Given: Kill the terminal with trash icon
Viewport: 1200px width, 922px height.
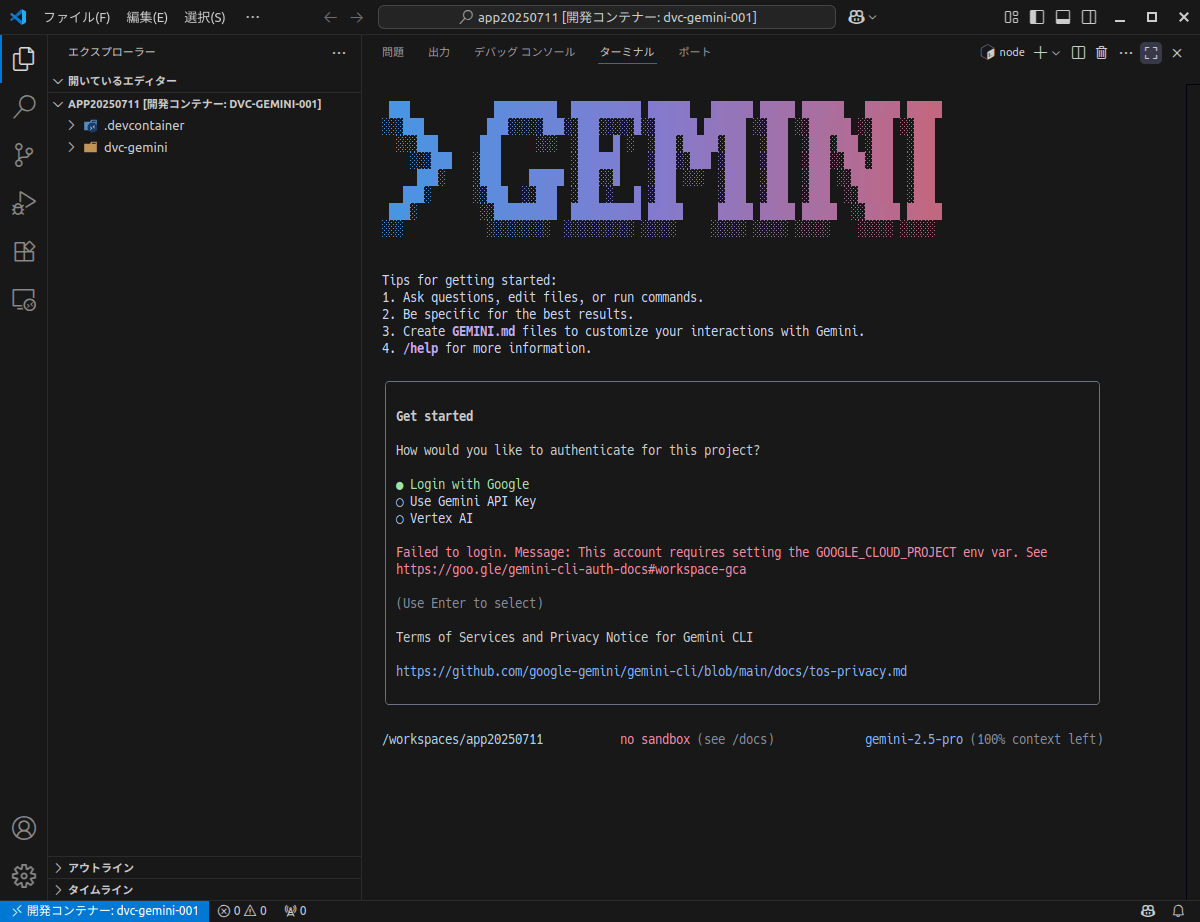Looking at the screenshot, I should point(1102,52).
